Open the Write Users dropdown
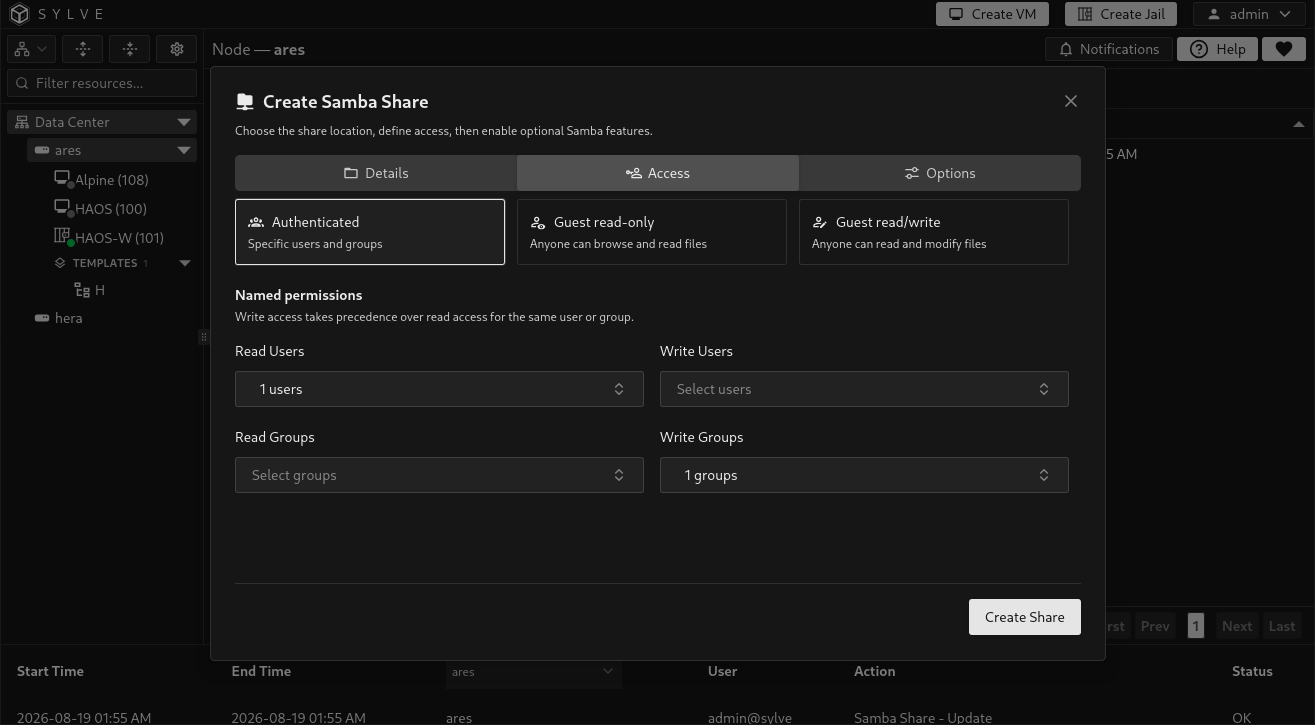Image resolution: width=1315 pixels, height=725 pixels. coord(864,389)
